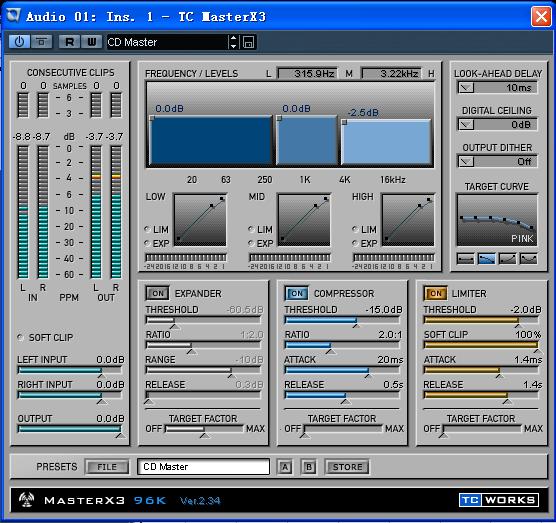Click the CD Master preset name field
Viewport: 556px width, 523px height.
coord(204,467)
